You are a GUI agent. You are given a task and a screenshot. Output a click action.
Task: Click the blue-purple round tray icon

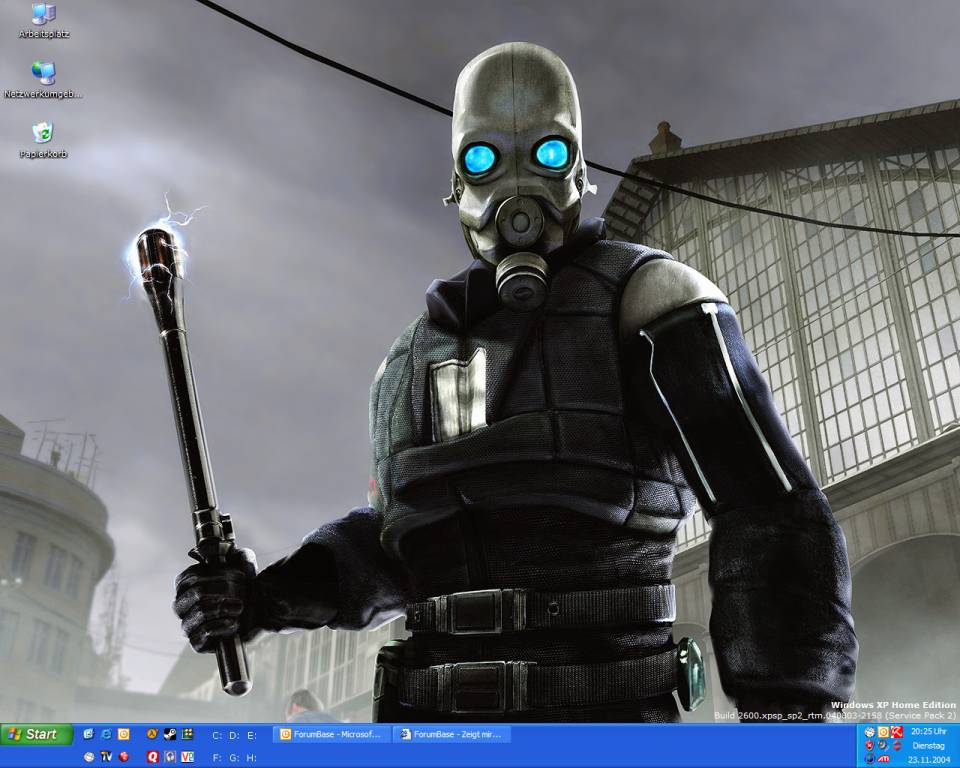tap(869, 759)
